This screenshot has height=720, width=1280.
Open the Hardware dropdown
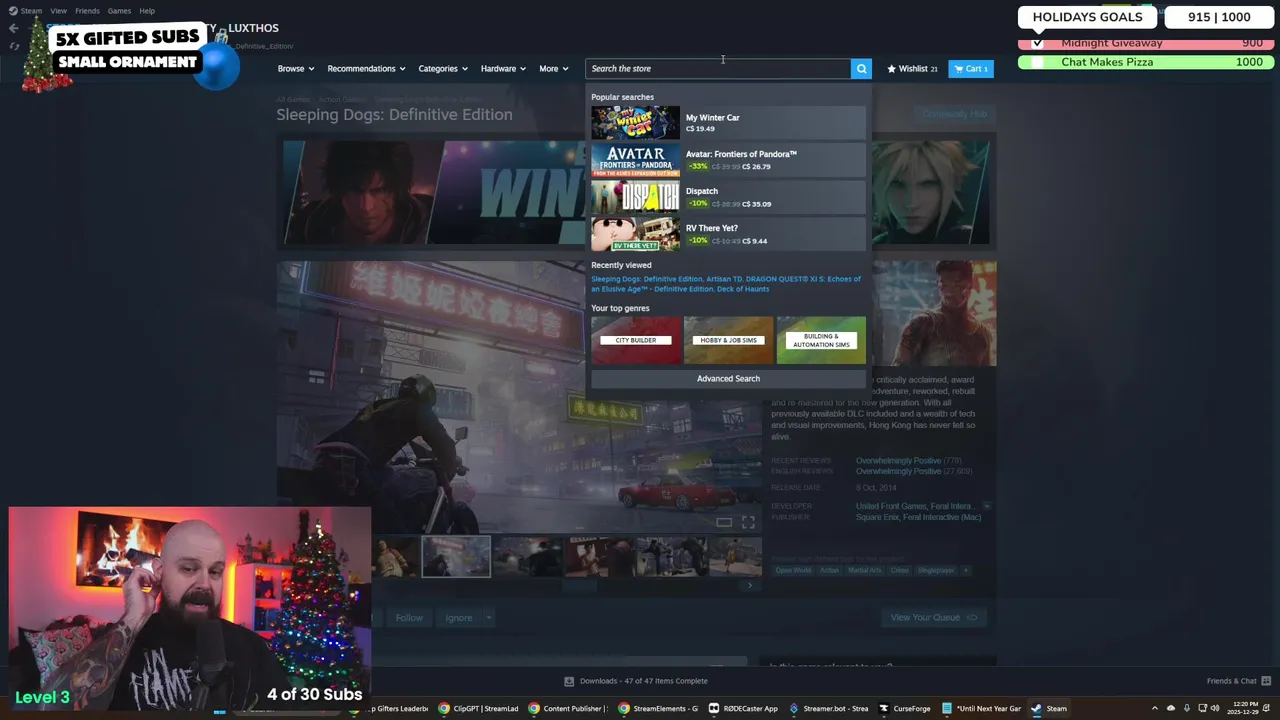[504, 69]
